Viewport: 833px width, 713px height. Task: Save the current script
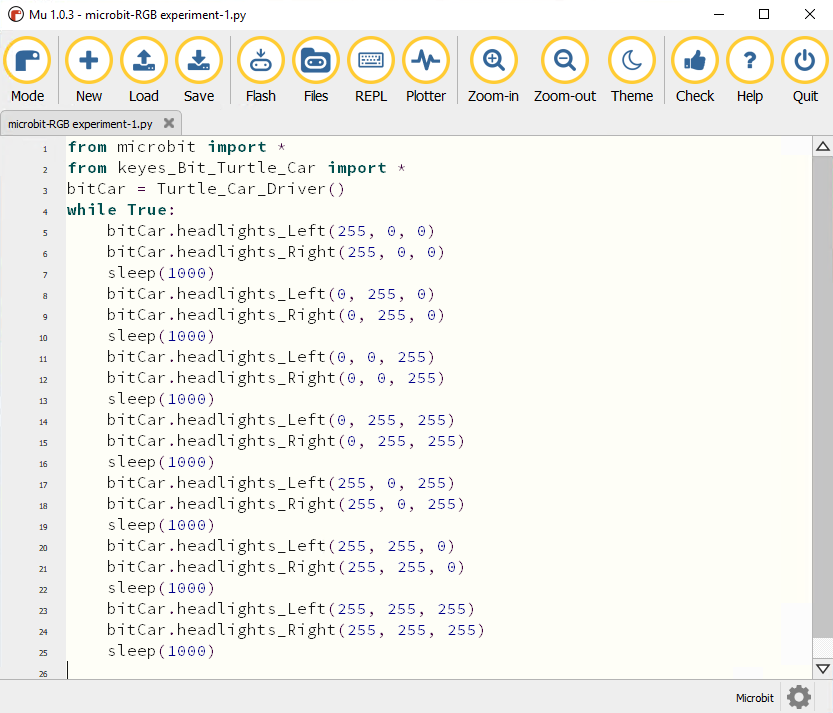coord(199,70)
